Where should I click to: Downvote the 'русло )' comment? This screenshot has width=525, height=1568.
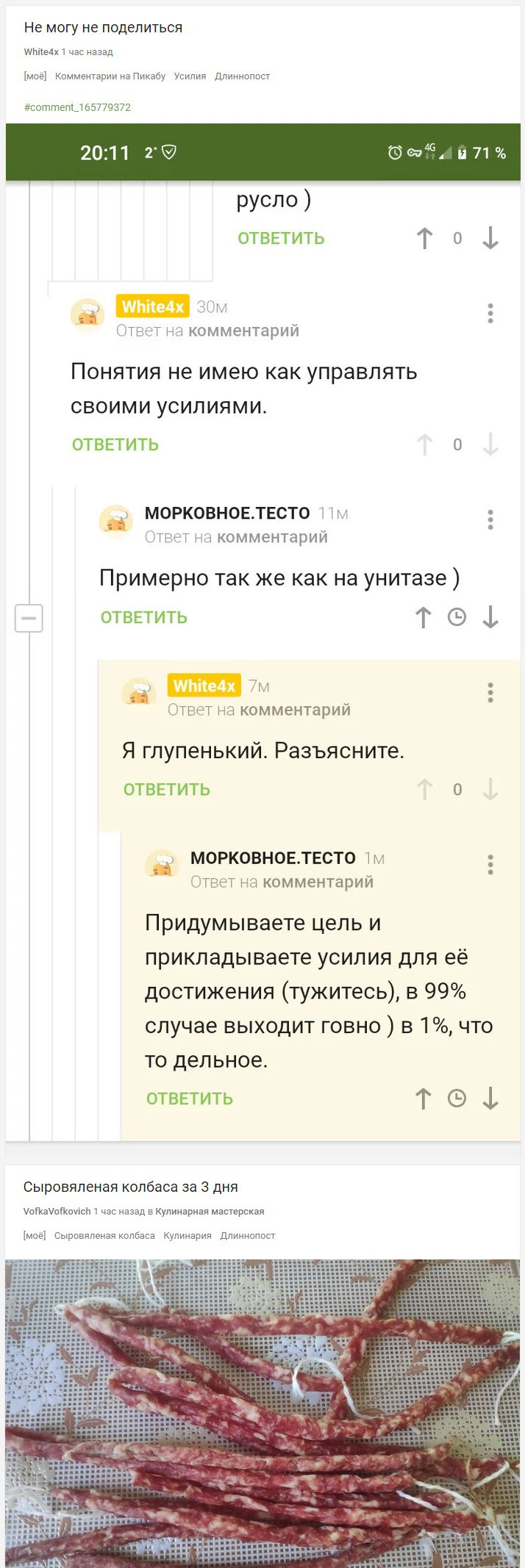490,238
